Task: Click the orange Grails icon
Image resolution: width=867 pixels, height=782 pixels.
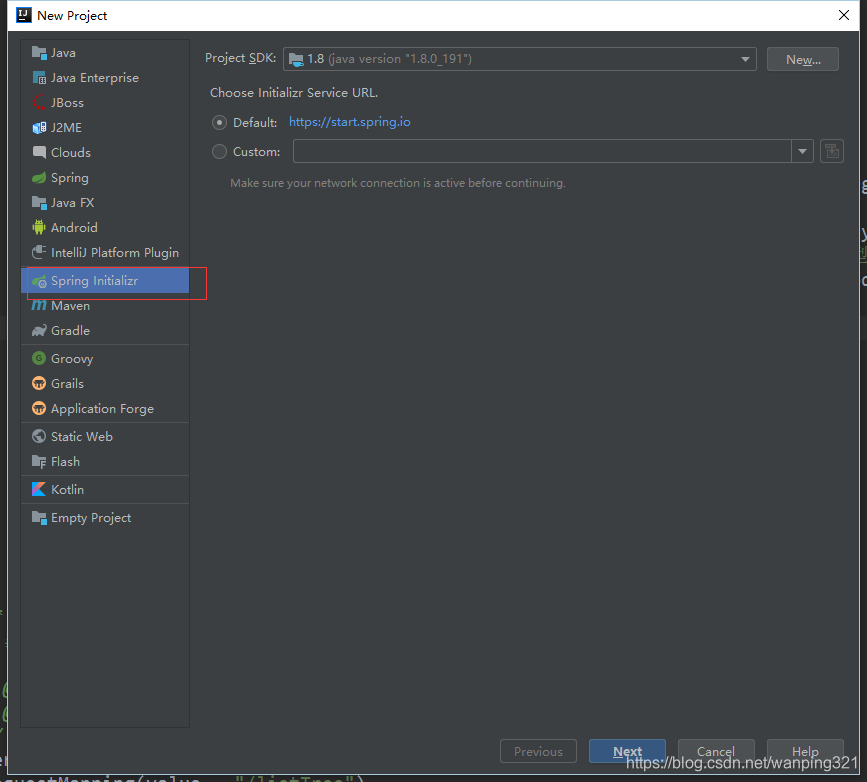Action: point(39,383)
